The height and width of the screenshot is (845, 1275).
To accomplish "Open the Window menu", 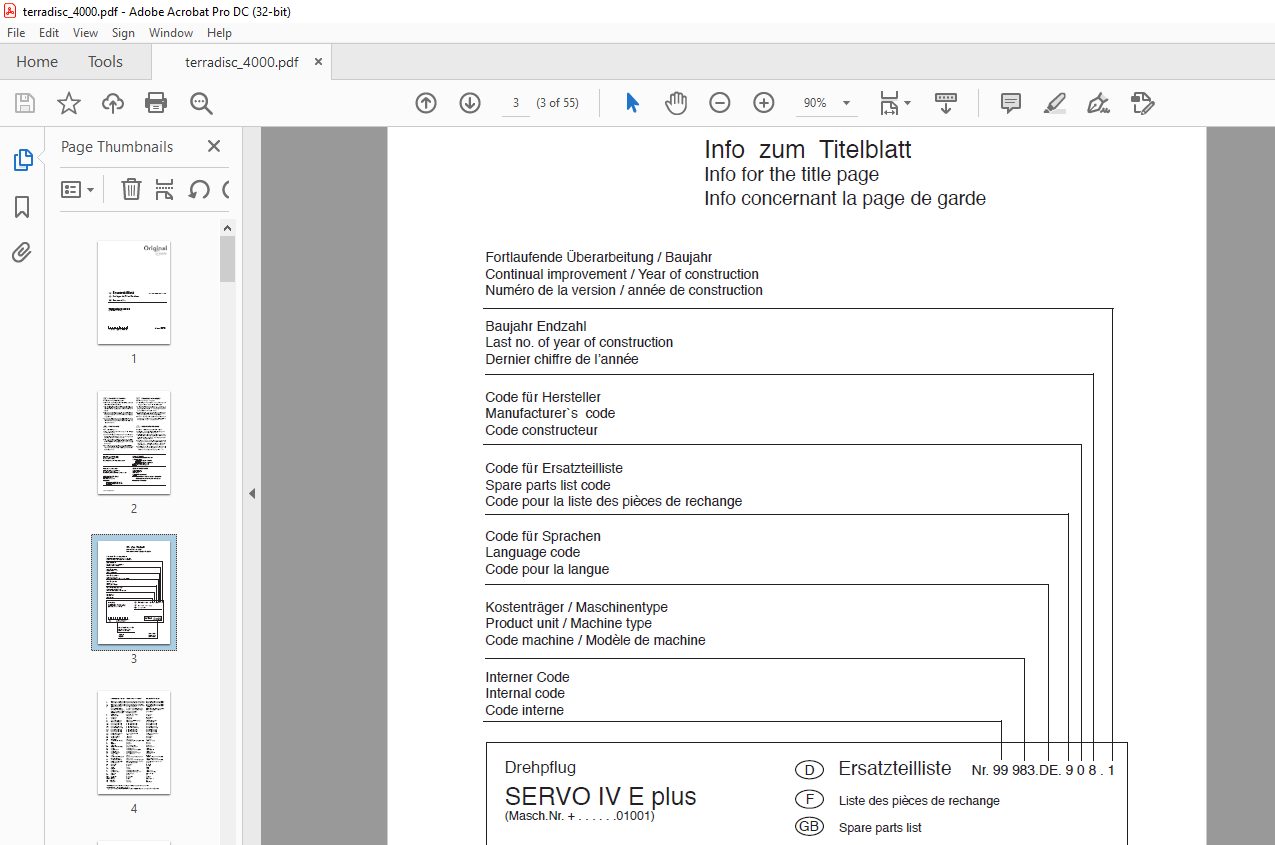I will click(x=171, y=33).
